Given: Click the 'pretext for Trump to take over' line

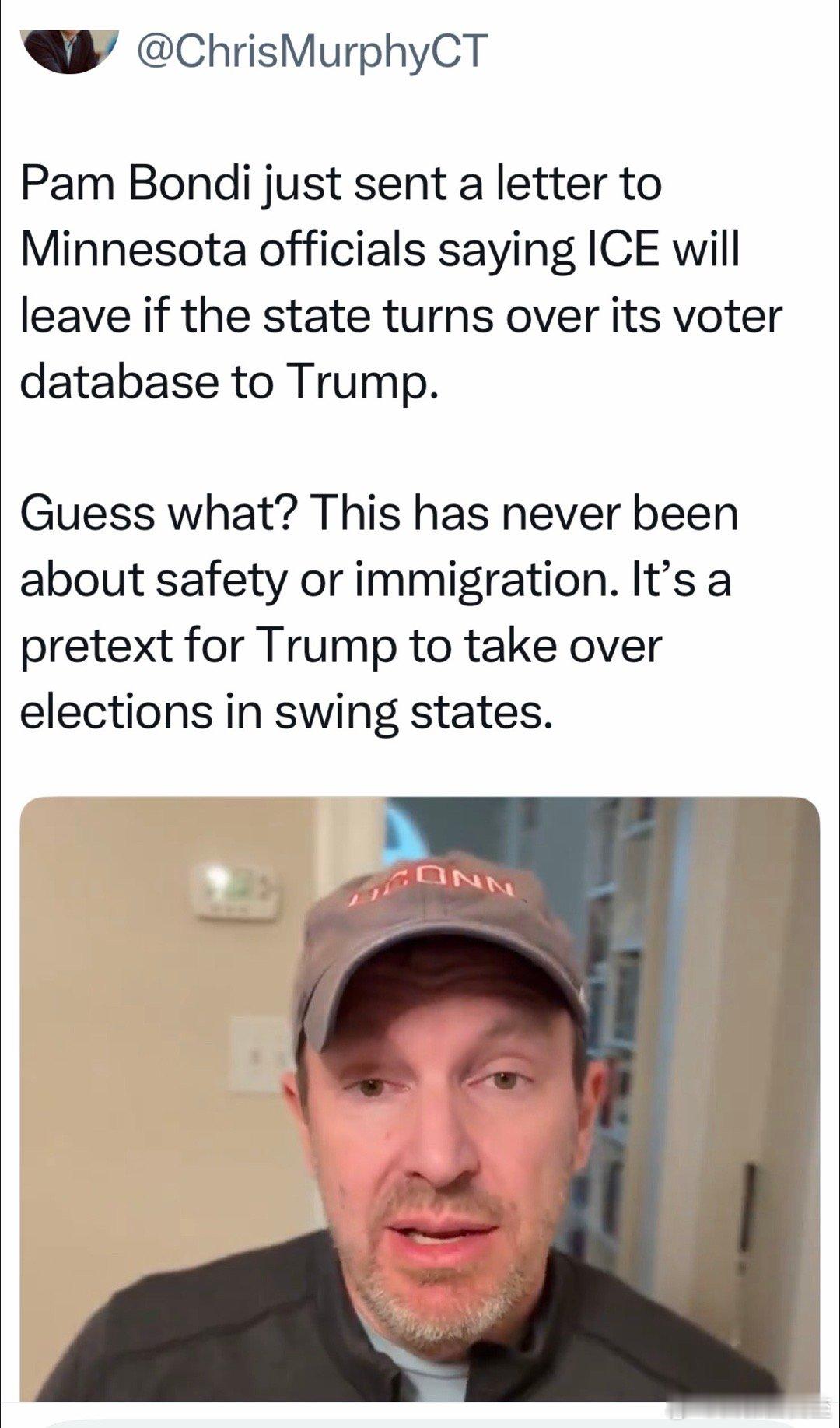Looking at the screenshot, I should click(x=341, y=646).
